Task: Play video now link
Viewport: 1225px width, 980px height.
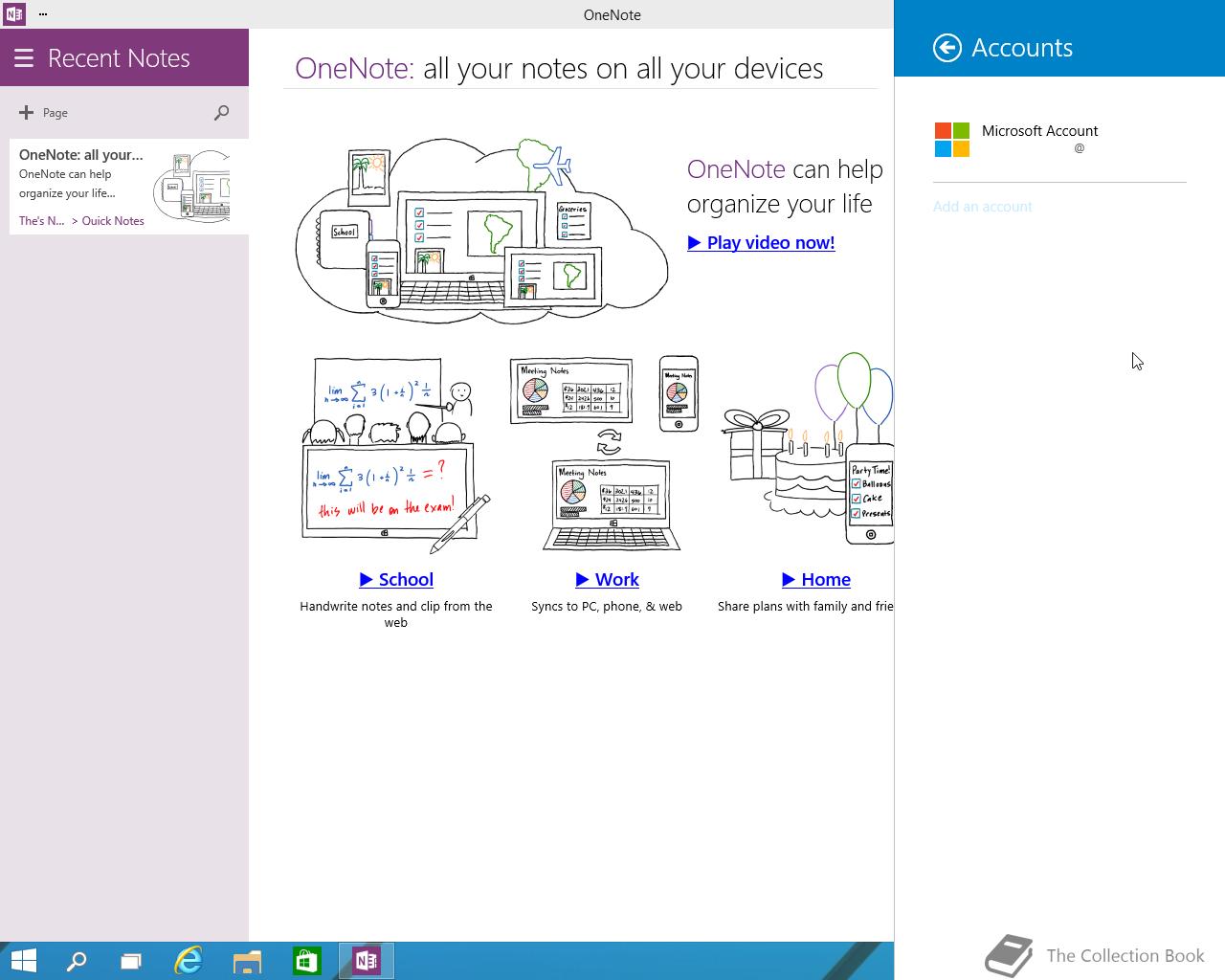Action: point(761,243)
